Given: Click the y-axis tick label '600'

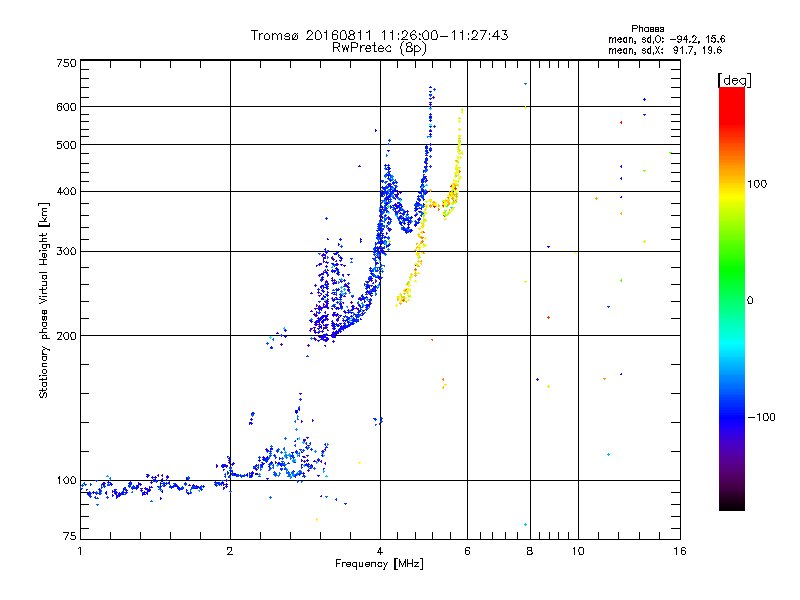Looking at the screenshot, I should pos(66,107).
